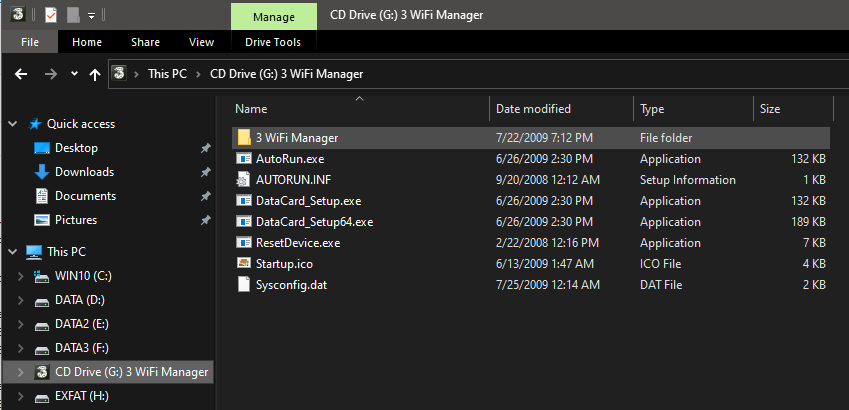Click the New folder icon in title bar
Screen dimensions: 849x410
pyautogui.click(x=73, y=15)
